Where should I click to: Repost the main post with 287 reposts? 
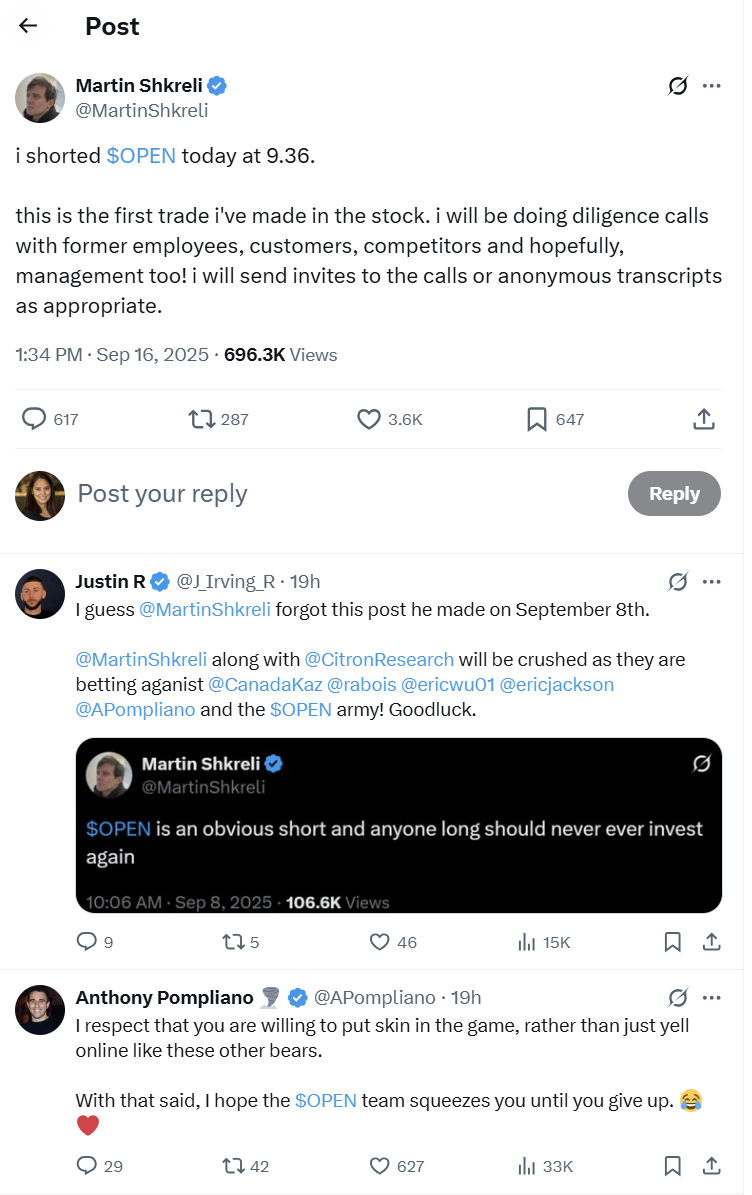coord(202,419)
